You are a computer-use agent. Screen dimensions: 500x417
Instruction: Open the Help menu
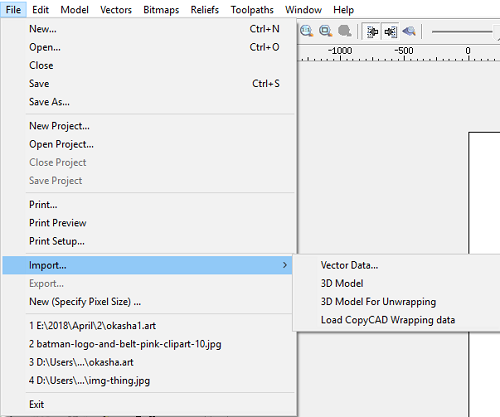click(343, 10)
